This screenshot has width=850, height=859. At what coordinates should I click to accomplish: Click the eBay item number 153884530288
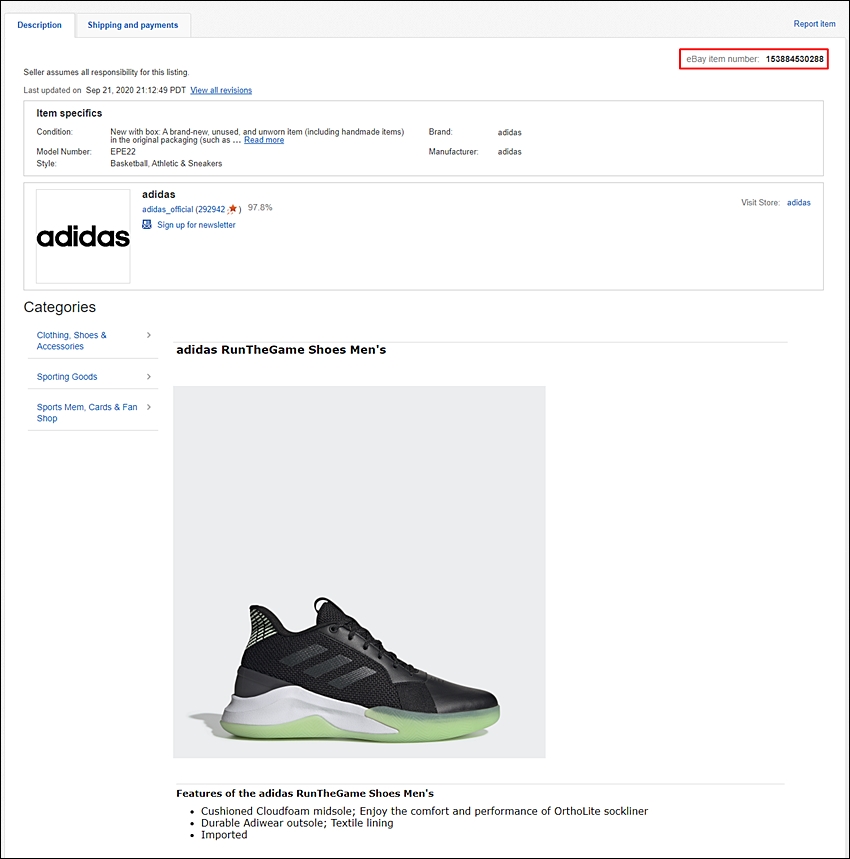pos(794,59)
